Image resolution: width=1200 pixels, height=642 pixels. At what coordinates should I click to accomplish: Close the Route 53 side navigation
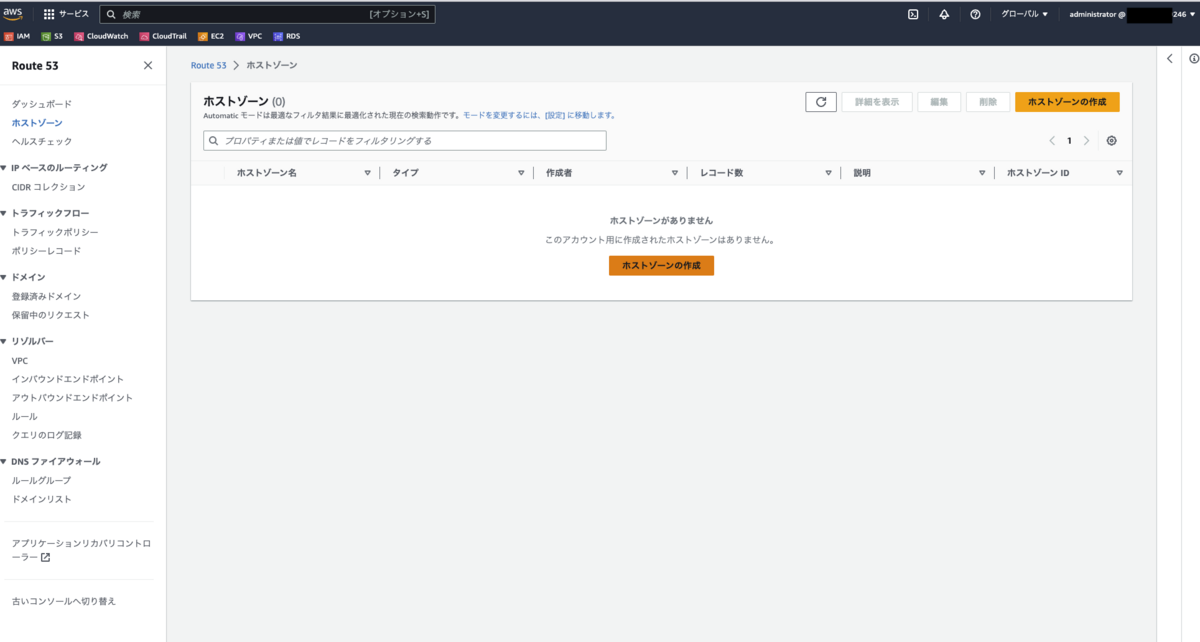[148, 65]
